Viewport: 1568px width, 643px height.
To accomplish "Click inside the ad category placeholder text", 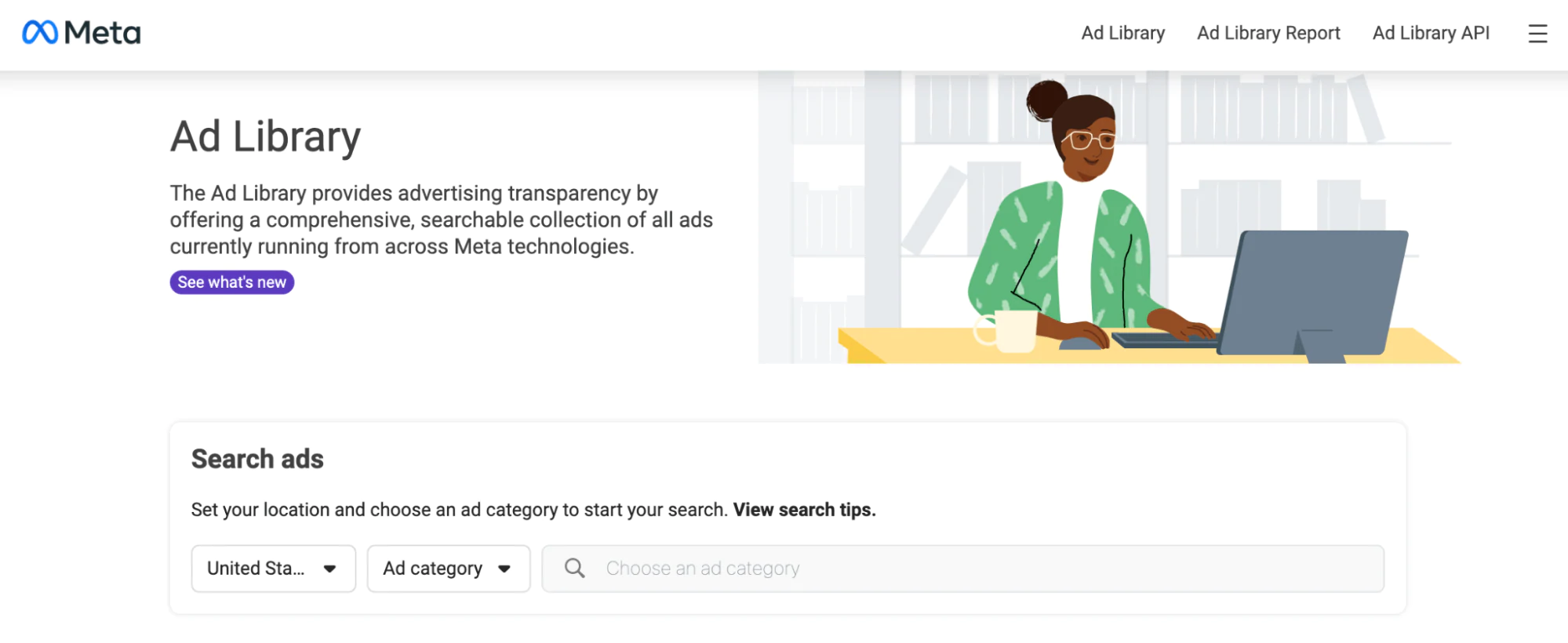I will coord(701,568).
